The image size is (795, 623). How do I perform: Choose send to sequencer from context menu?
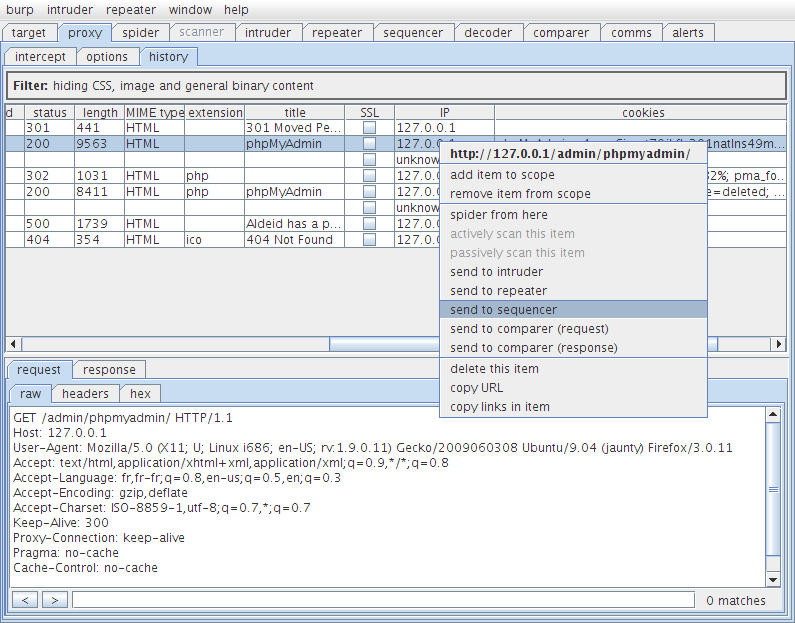[503, 310]
